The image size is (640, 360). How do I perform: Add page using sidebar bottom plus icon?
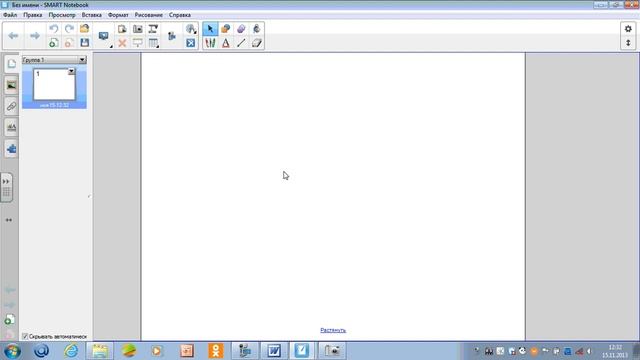click(9, 320)
